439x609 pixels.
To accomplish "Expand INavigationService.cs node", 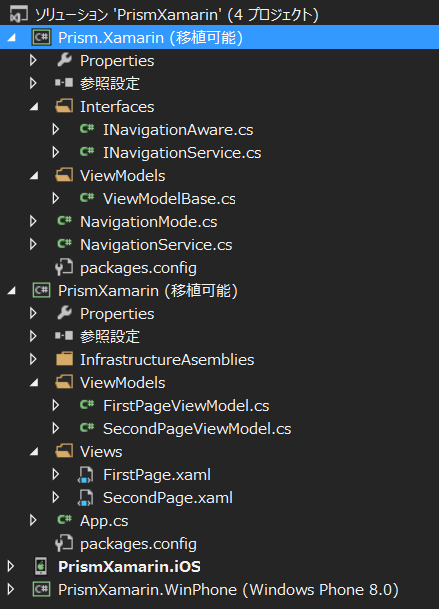I will tap(56, 152).
